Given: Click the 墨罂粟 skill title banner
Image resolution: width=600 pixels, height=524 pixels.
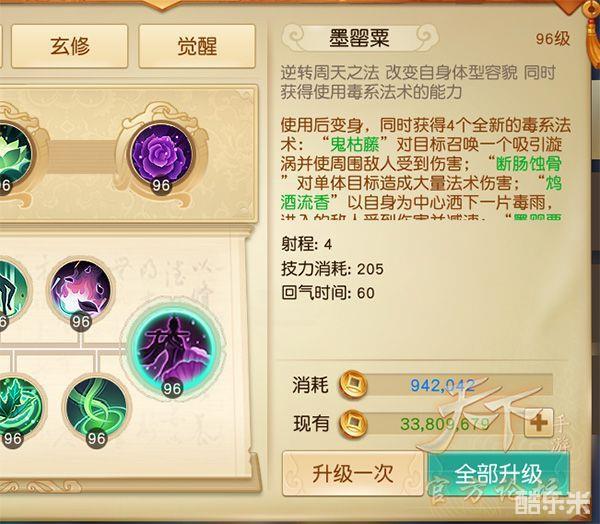Looking at the screenshot, I should click(360, 38).
